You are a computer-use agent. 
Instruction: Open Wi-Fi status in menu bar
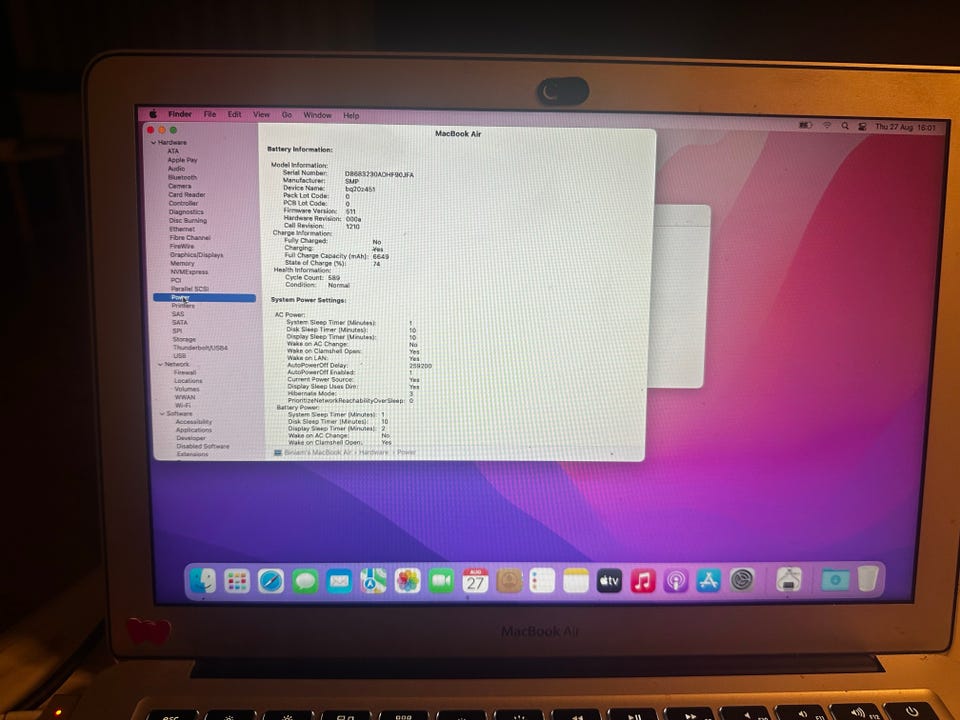(x=827, y=126)
